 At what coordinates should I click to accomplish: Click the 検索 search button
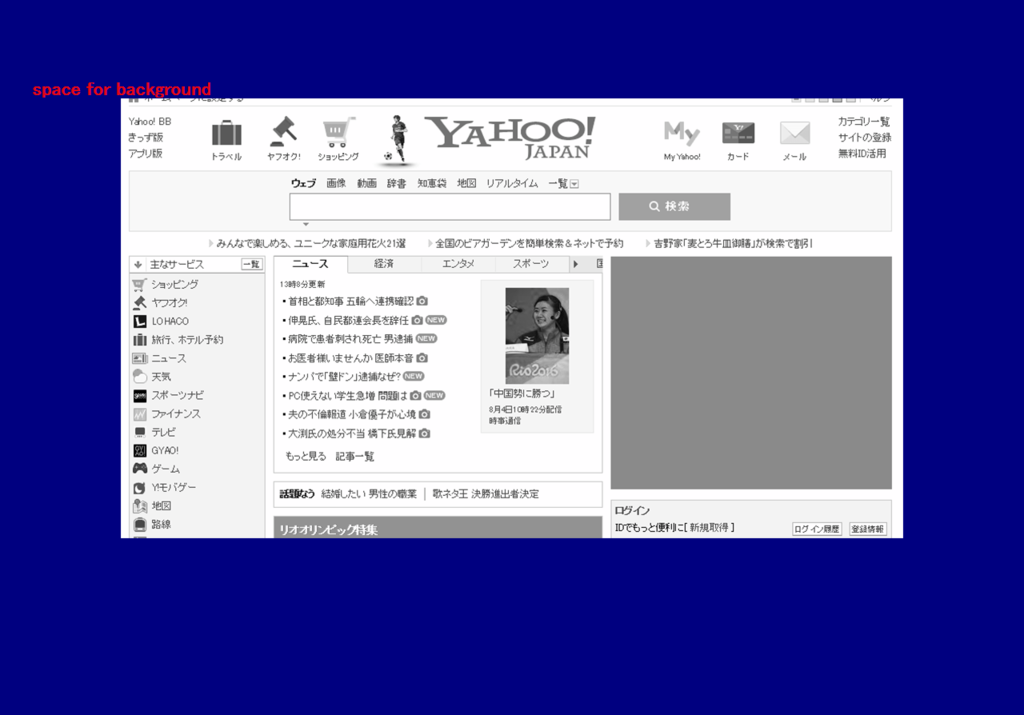click(674, 206)
